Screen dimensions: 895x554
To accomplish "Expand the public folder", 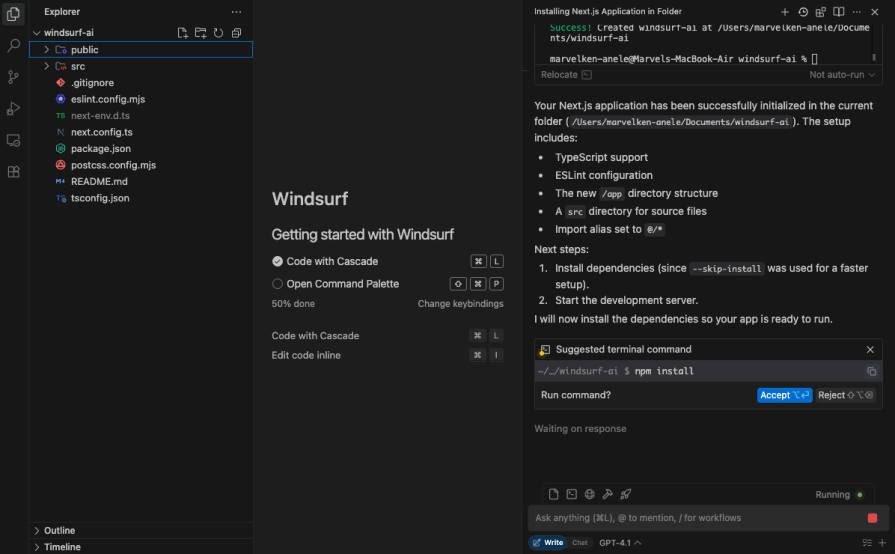I will (x=47, y=50).
